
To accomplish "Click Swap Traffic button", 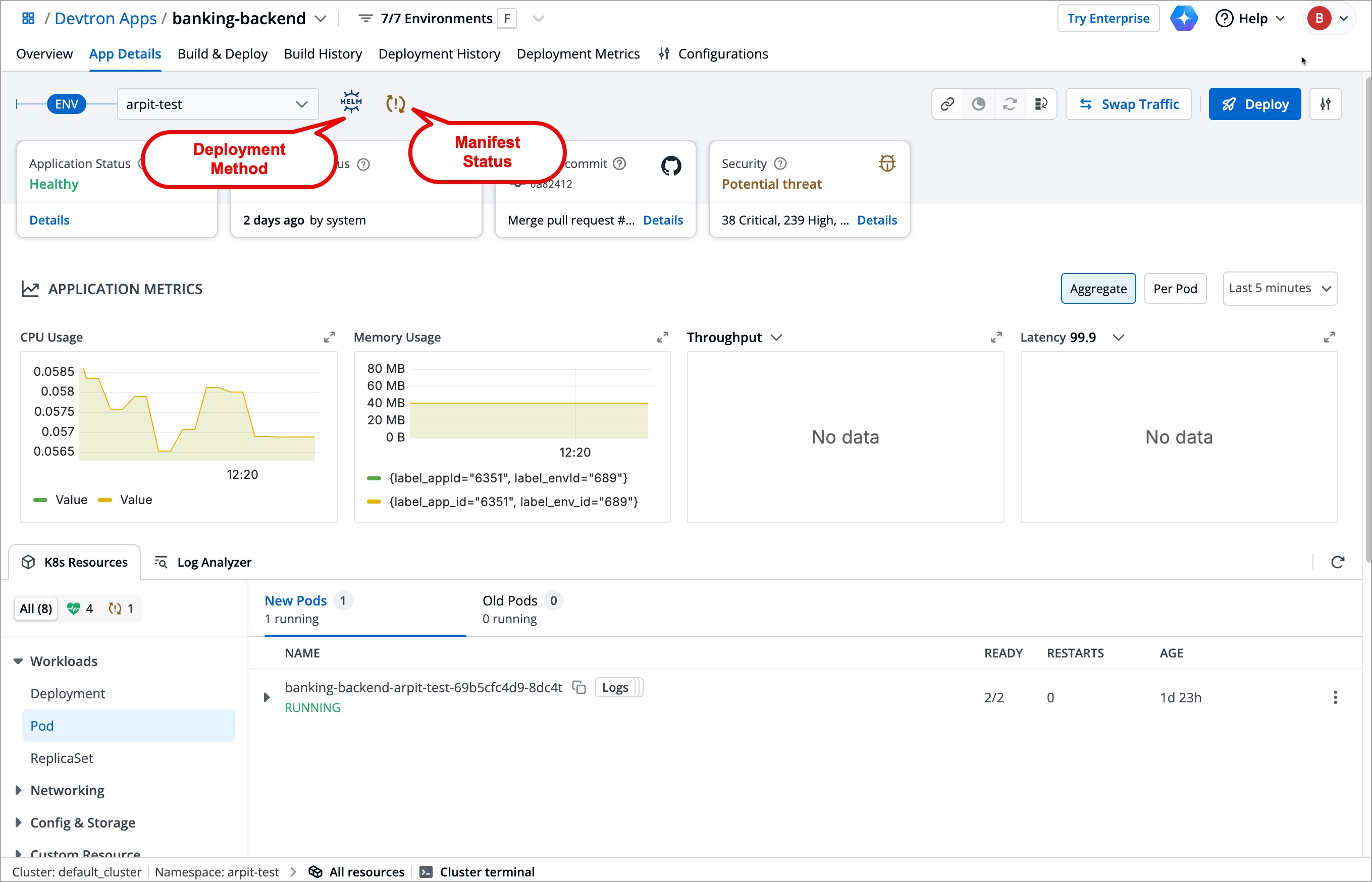I will (1128, 103).
